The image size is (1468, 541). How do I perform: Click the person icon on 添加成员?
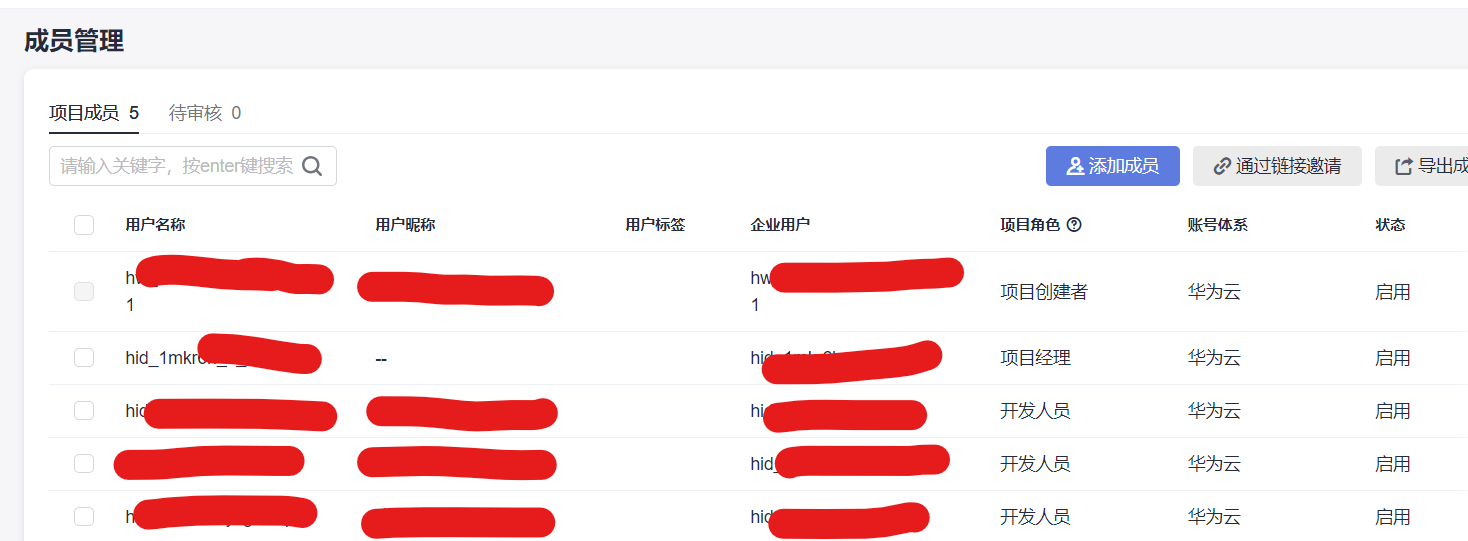tap(1075, 166)
